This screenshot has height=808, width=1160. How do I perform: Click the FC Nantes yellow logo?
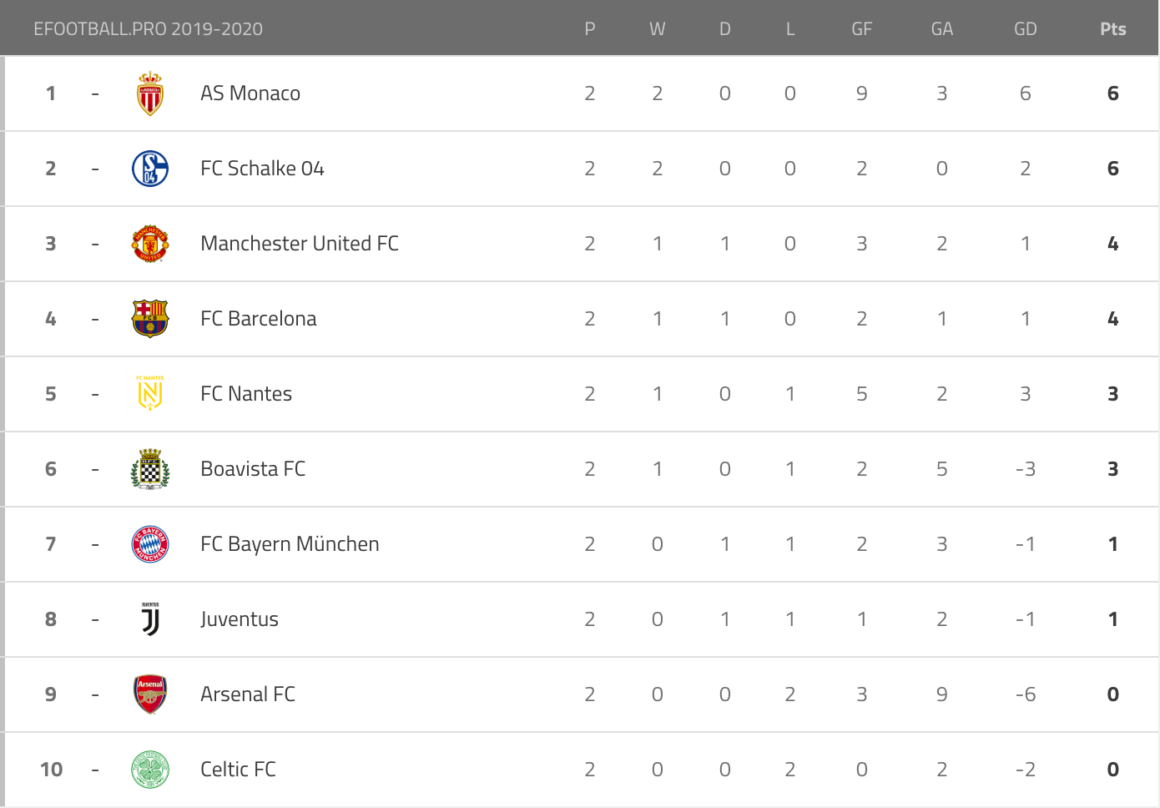150,394
